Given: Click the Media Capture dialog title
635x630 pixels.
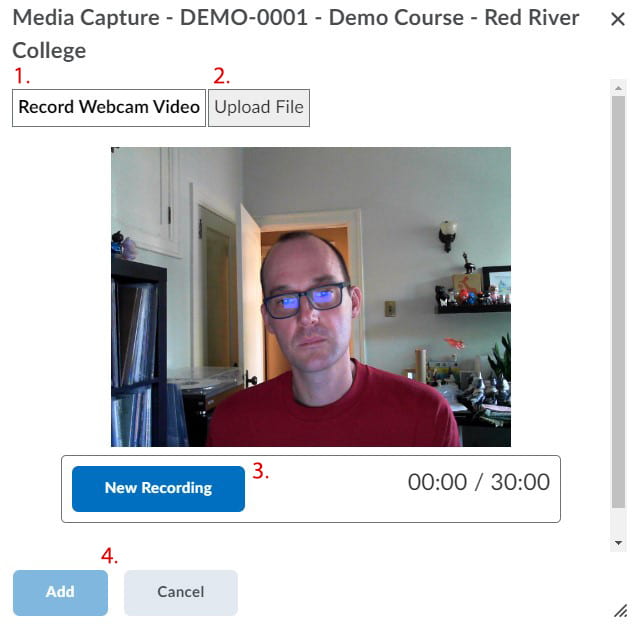Looking at the screenshot, I should pos(296,19).
